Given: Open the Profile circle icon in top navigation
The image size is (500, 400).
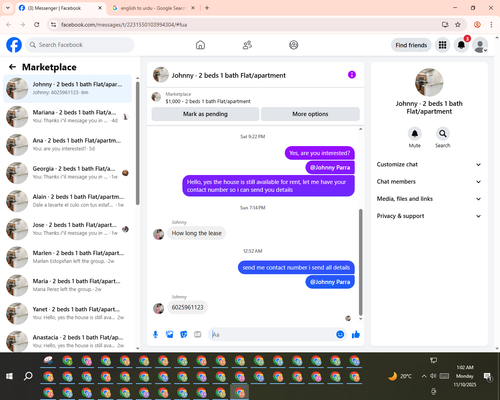Looking at the screenshot, I should click(294, 45).
